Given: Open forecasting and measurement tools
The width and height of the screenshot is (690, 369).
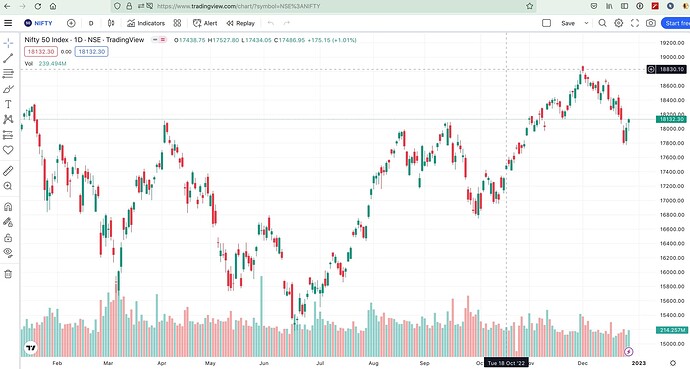Looking at the screenshot, I should pos(8,135).
